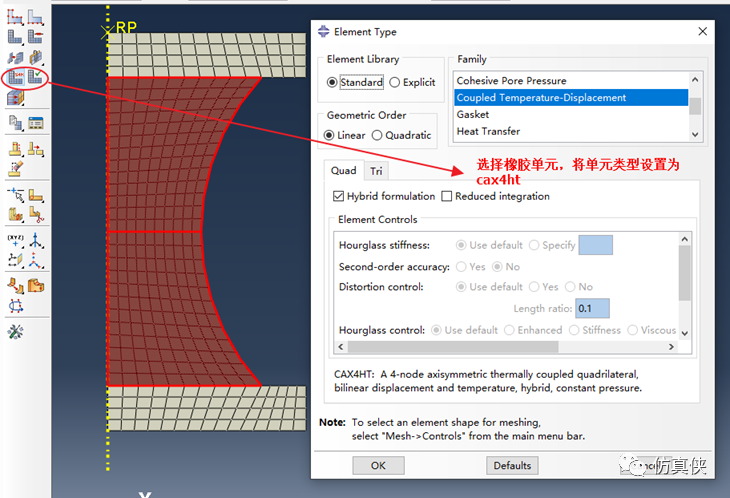Click the Element Controls horizontal scrollbar thumb

coord(453,347)
